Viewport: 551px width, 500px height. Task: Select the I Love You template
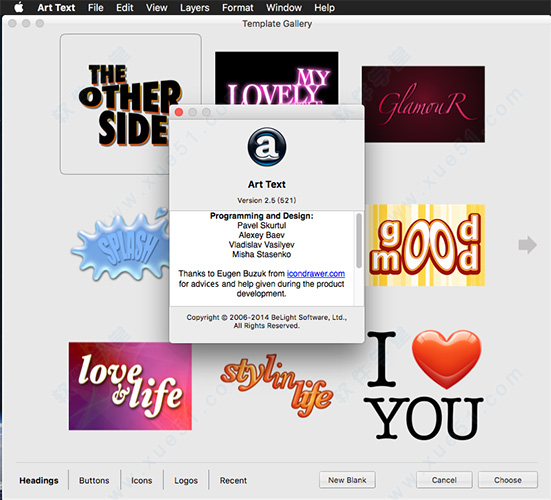(x=425, y=385)
